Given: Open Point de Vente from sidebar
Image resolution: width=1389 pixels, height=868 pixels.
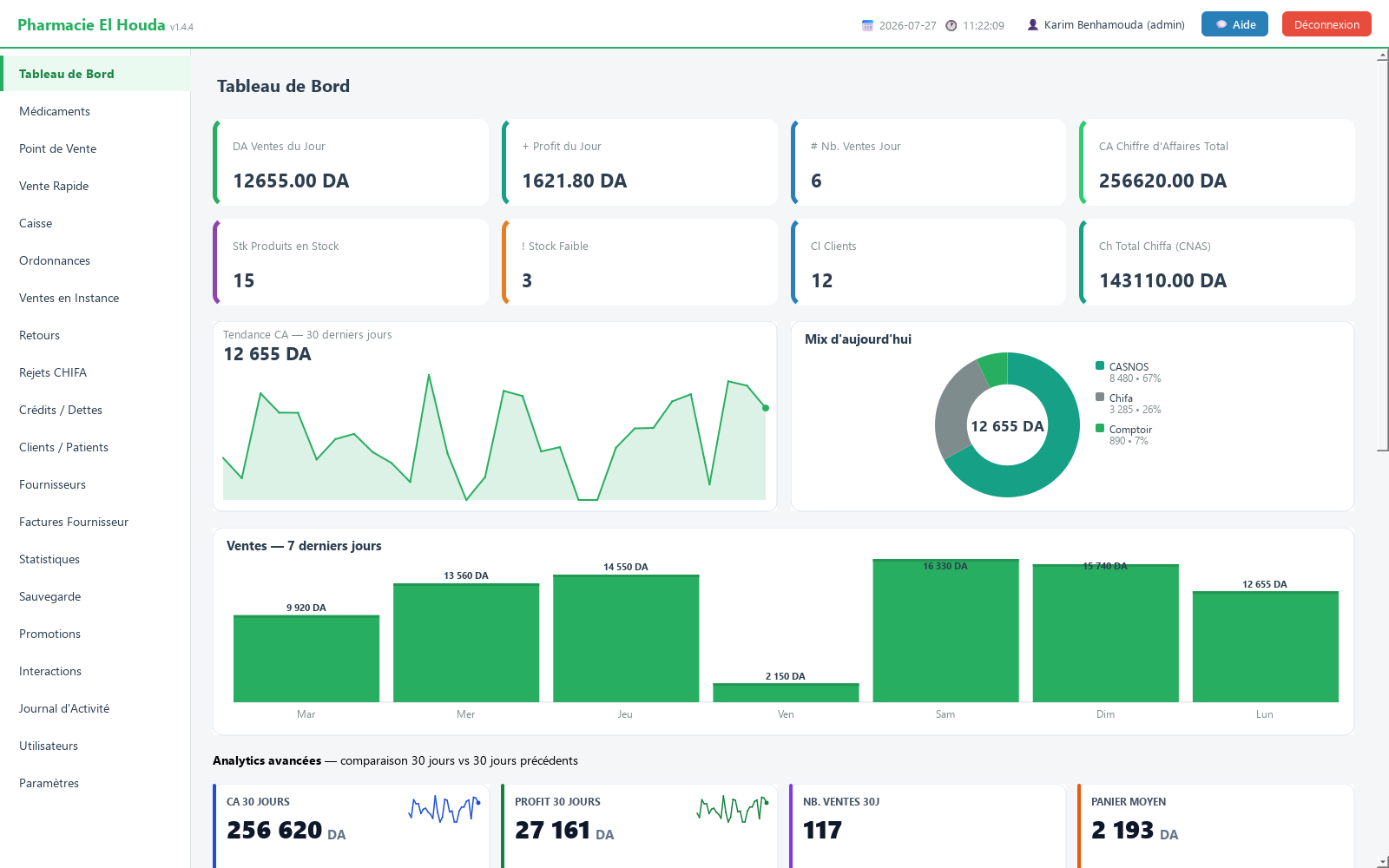Looking at the screenshot, I should (x=95, y=148).
